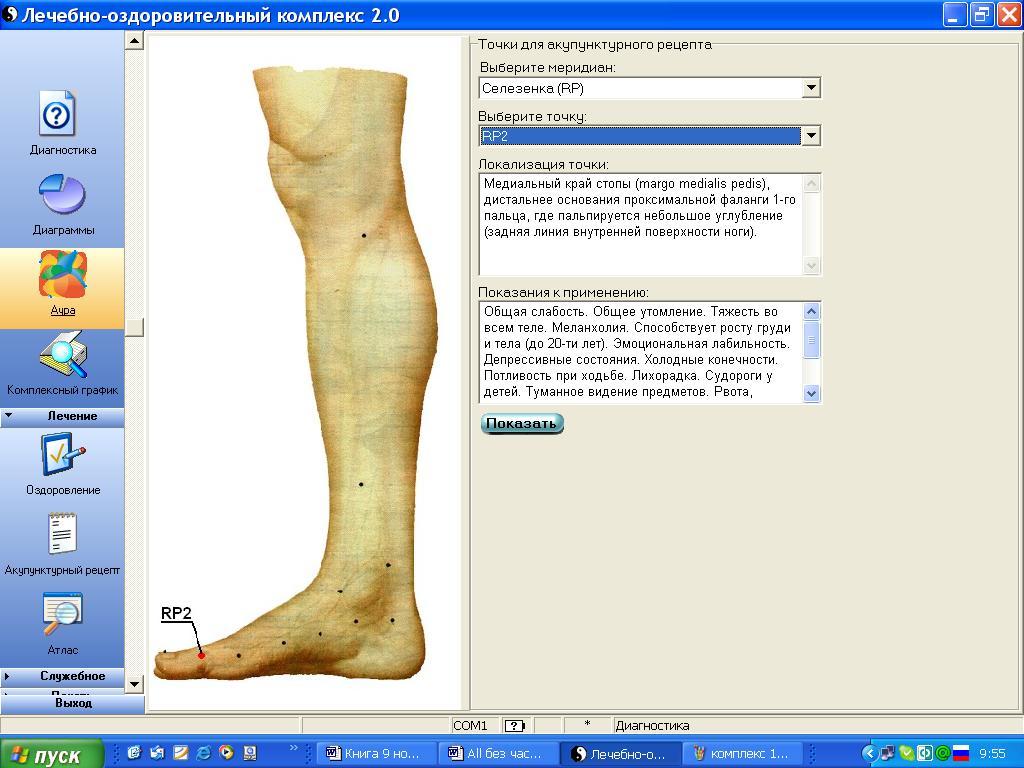Select the Аура colorful icon
The width and height of the screenshot is (1024, 768).
(62, 276)
